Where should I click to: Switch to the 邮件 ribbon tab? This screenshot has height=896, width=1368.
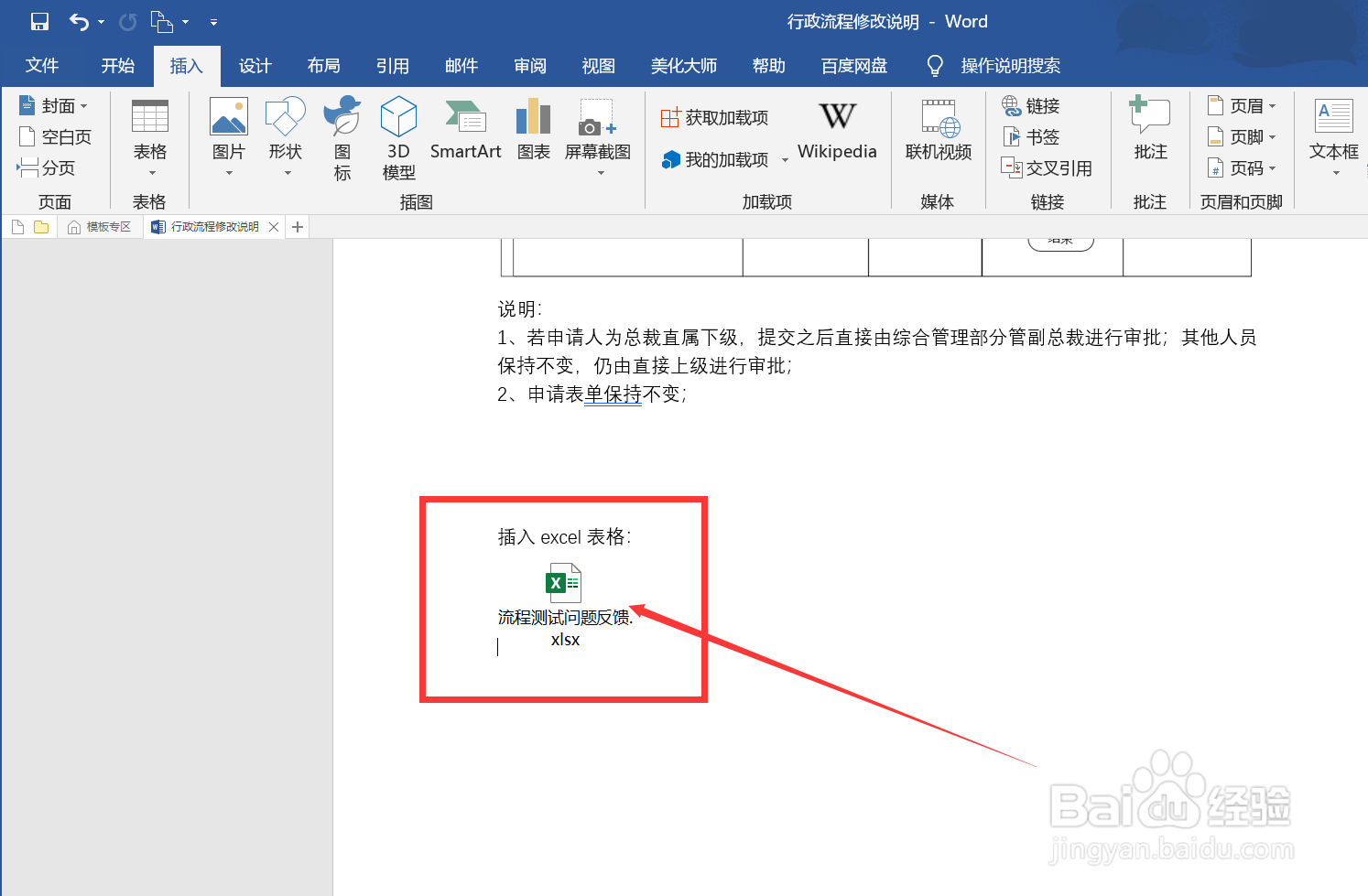[461, 66]
